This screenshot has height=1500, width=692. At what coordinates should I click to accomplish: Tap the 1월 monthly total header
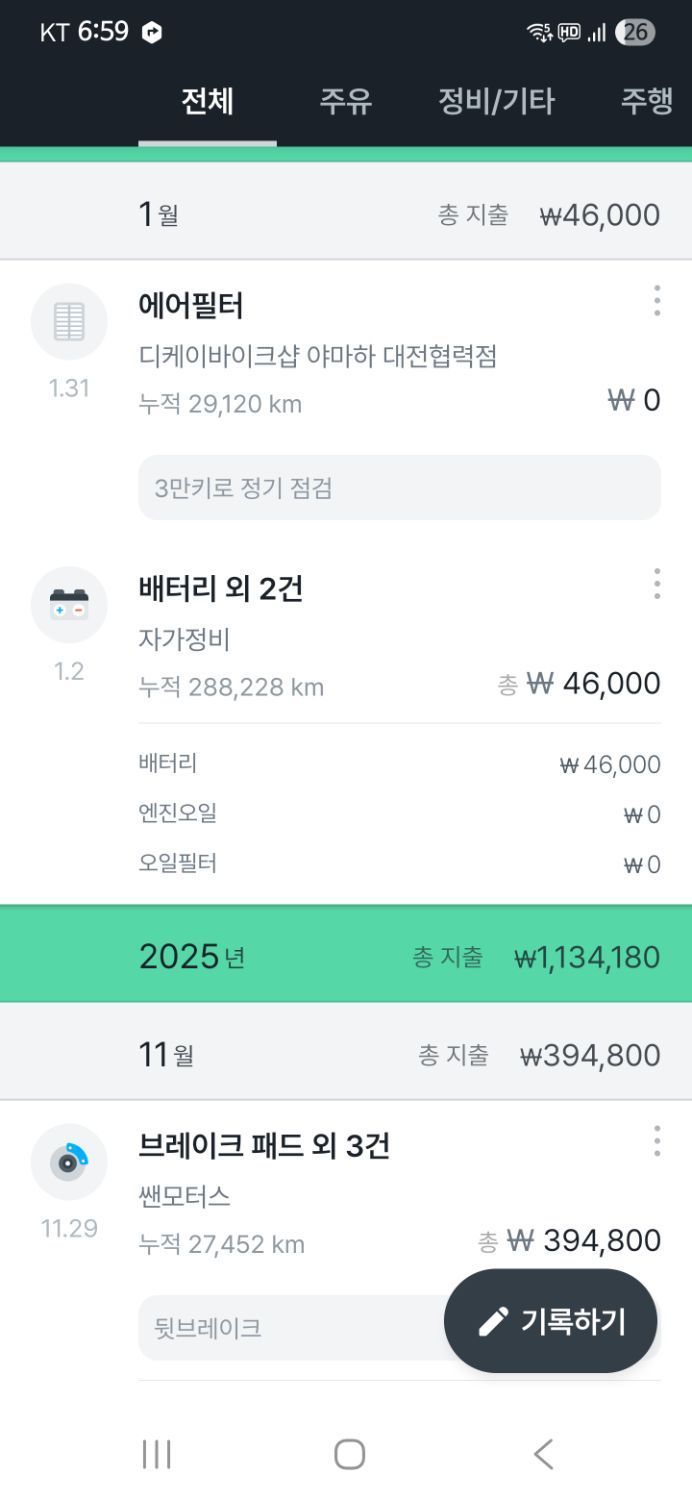point(346,215)
